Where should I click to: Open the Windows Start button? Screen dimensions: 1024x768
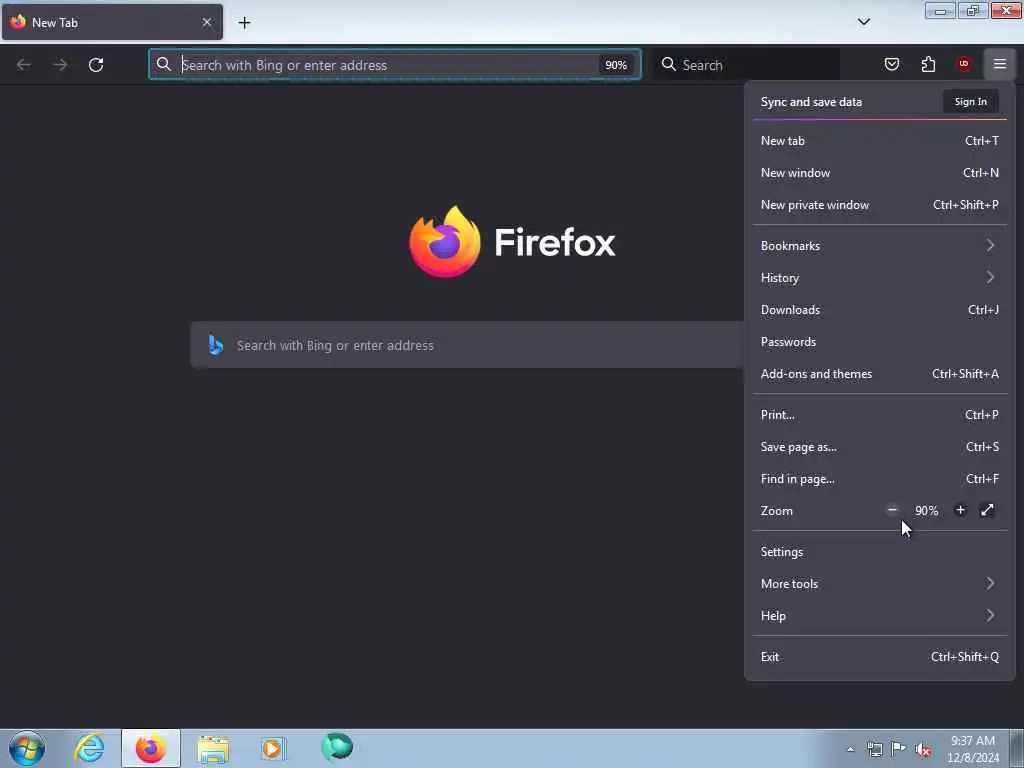pyautogui.click(x=27, y=748)
